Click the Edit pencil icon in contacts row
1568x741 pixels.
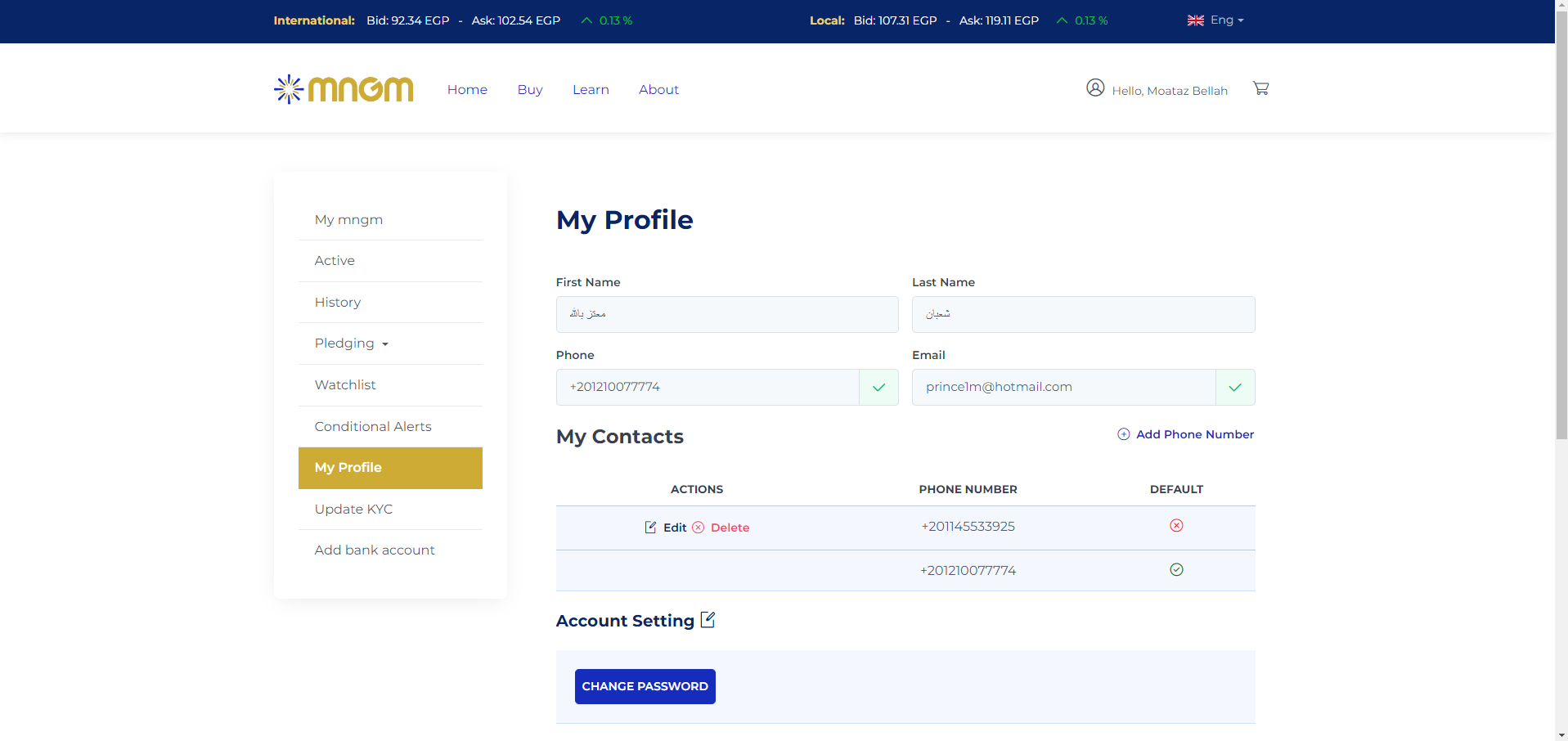pyautogui.click(x=650, y=528)
